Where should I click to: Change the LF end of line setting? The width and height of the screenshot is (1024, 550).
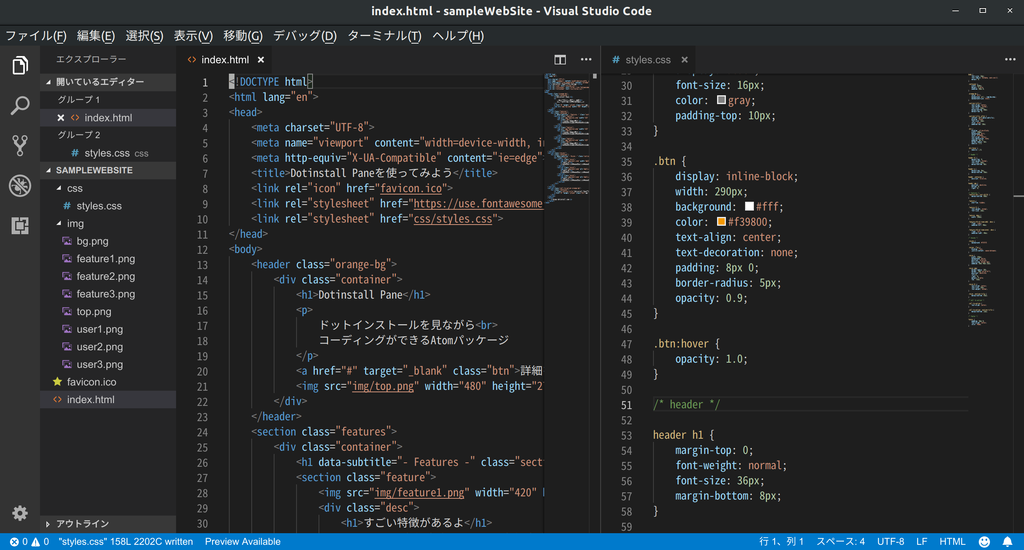921,542
